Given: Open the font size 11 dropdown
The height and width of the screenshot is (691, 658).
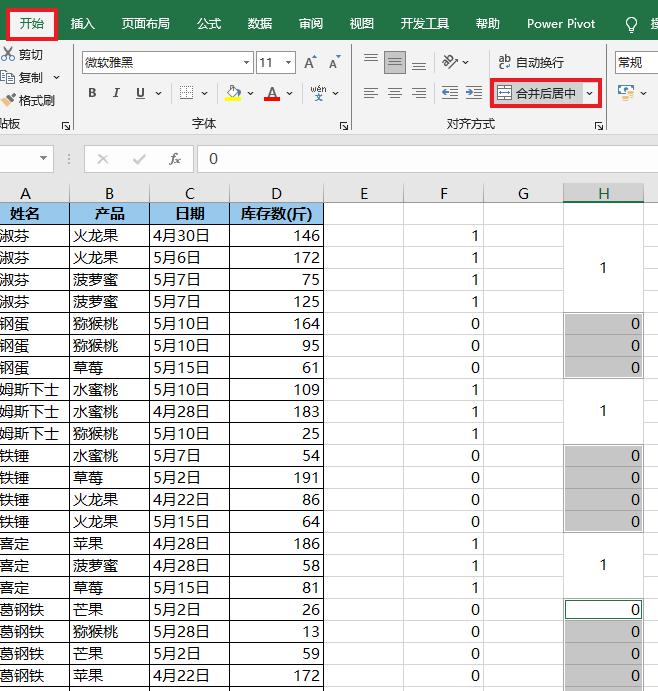Looking at the screenshot, I should 288,63.
